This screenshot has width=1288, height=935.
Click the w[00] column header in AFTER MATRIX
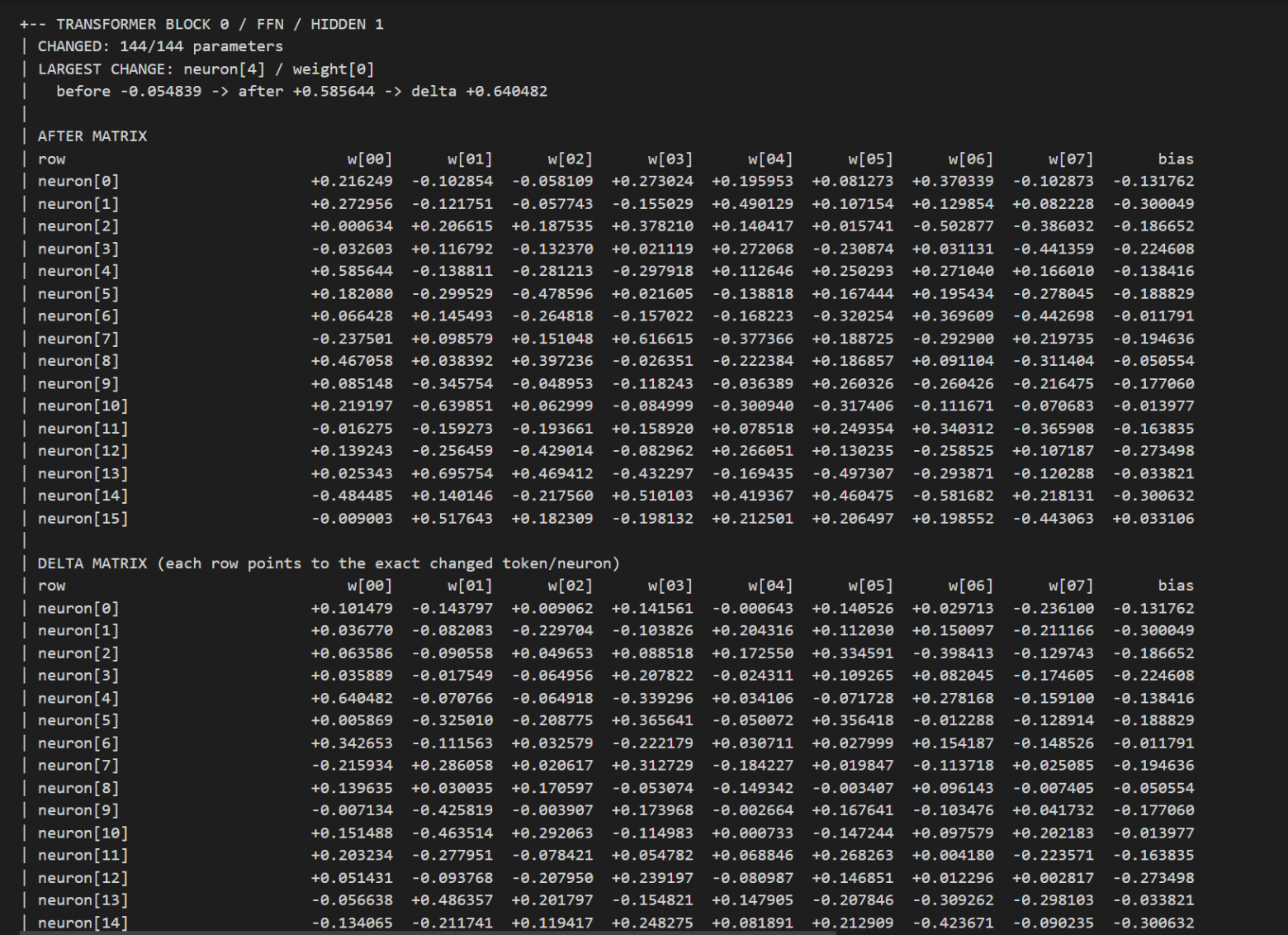pos(370,159)
